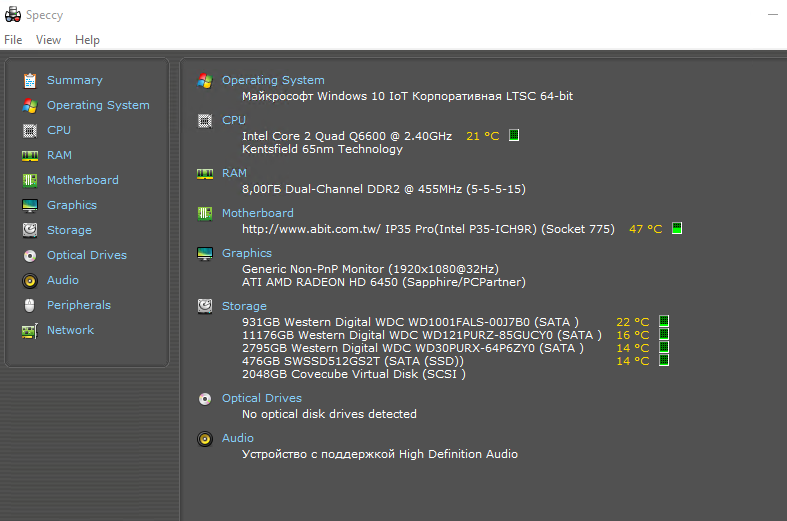Viewport: 787px width, 521px height.
Task: Click the Network card icon in sidebar
Action: click(x=30, y=331)
